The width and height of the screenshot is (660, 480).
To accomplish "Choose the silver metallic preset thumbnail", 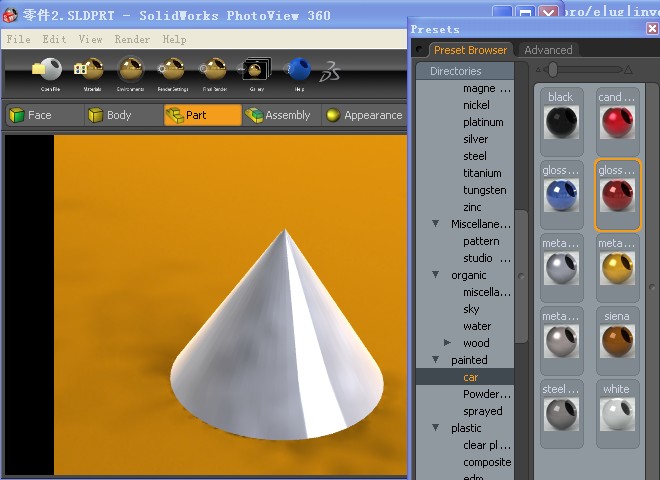I will click(561, 268).
